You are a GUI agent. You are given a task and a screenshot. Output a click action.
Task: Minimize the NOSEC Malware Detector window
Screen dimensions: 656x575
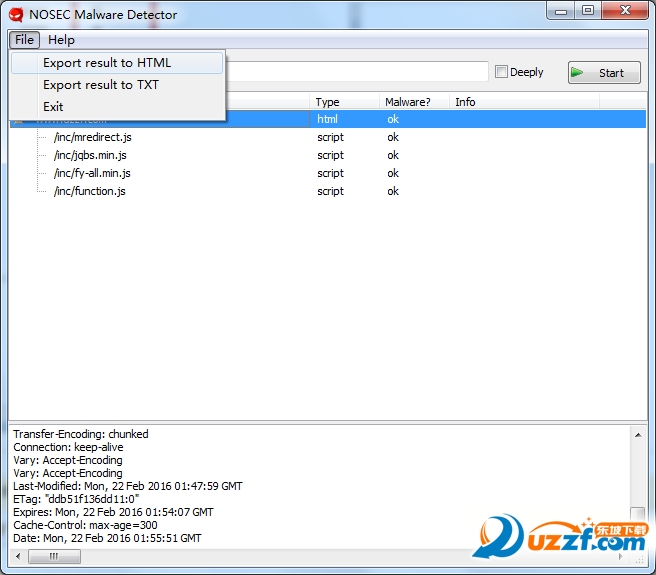tap(561, 11)
